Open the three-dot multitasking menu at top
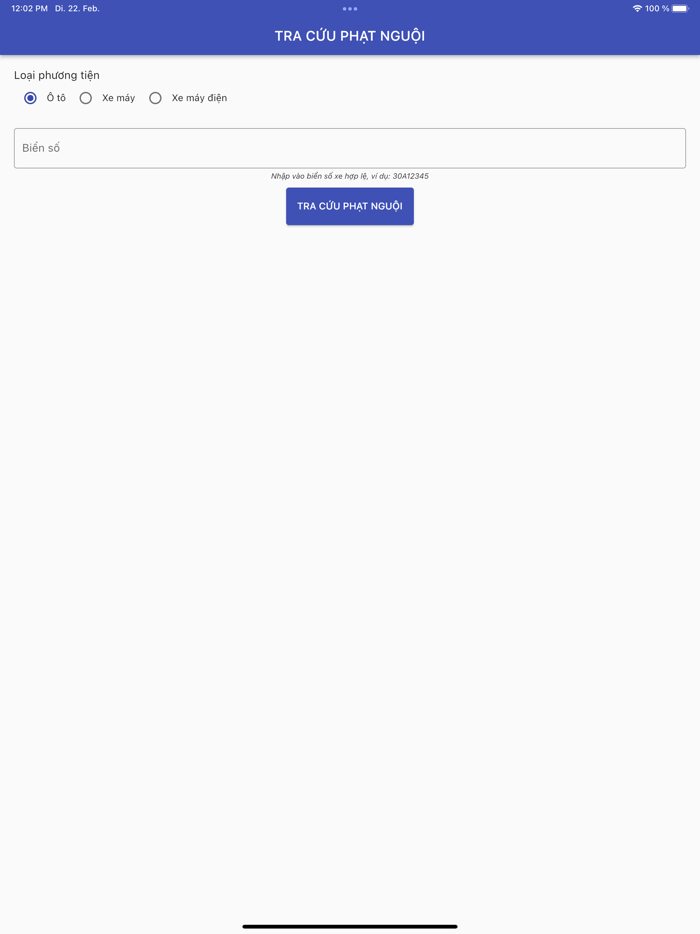Screen dimensions: 700x934 350,8
